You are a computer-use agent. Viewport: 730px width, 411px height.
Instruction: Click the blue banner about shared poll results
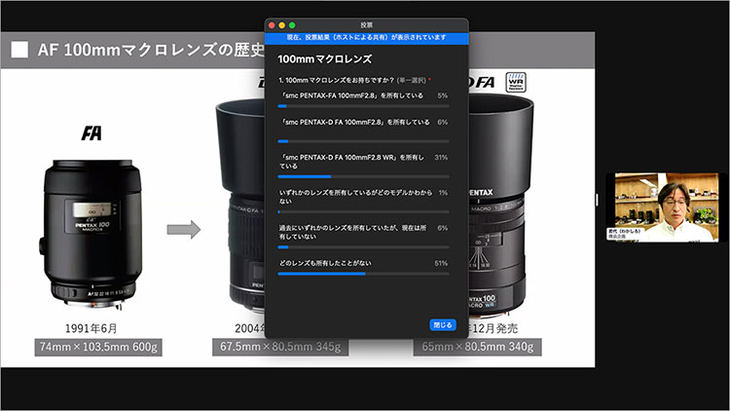click(x=364, y=37)
